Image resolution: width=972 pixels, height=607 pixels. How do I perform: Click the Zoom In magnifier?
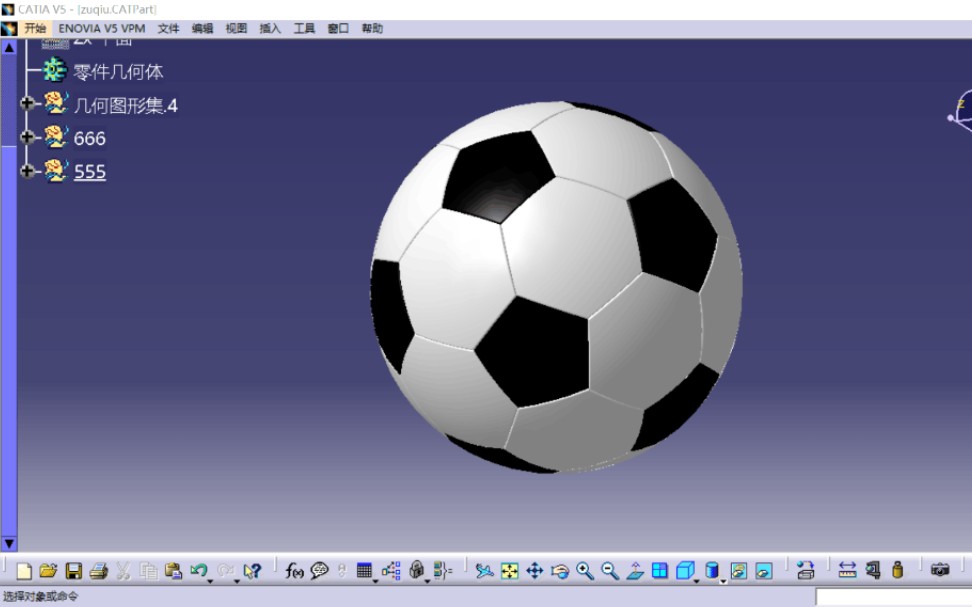tap(585, 570)
